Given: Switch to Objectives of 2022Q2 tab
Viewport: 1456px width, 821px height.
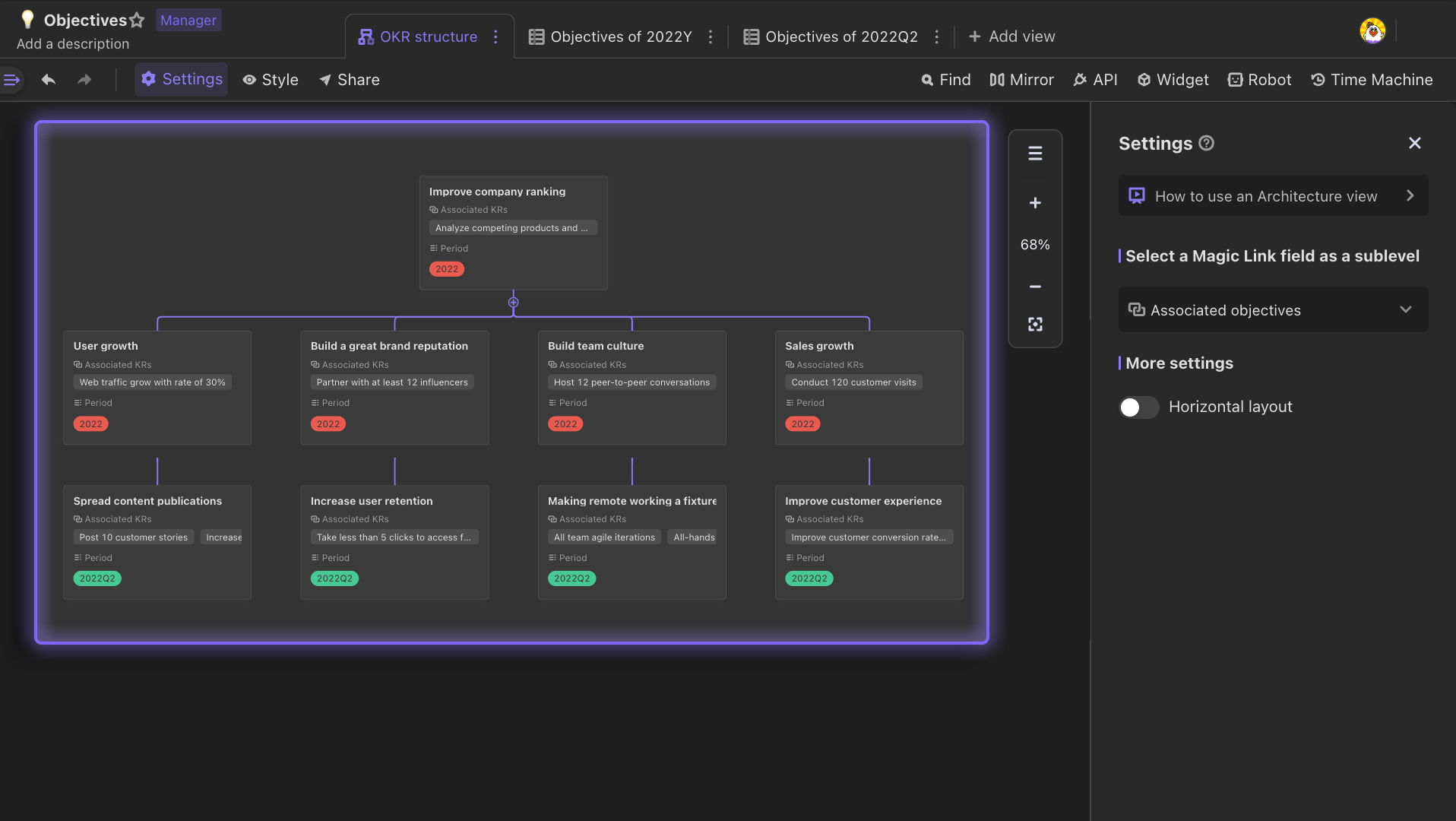Looking at the screenshot, I should (831, 36).
